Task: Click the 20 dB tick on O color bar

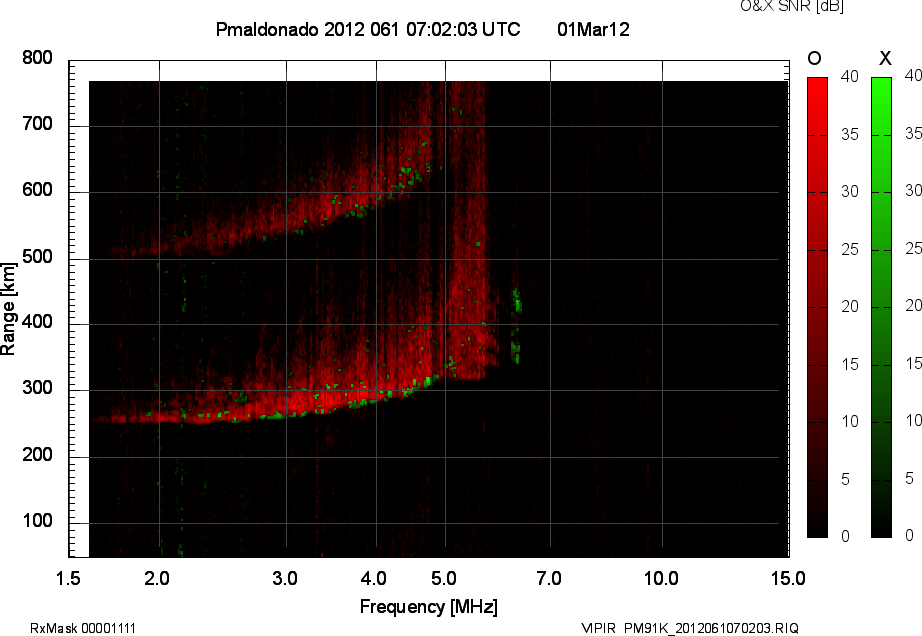Action: pos(850,306)
